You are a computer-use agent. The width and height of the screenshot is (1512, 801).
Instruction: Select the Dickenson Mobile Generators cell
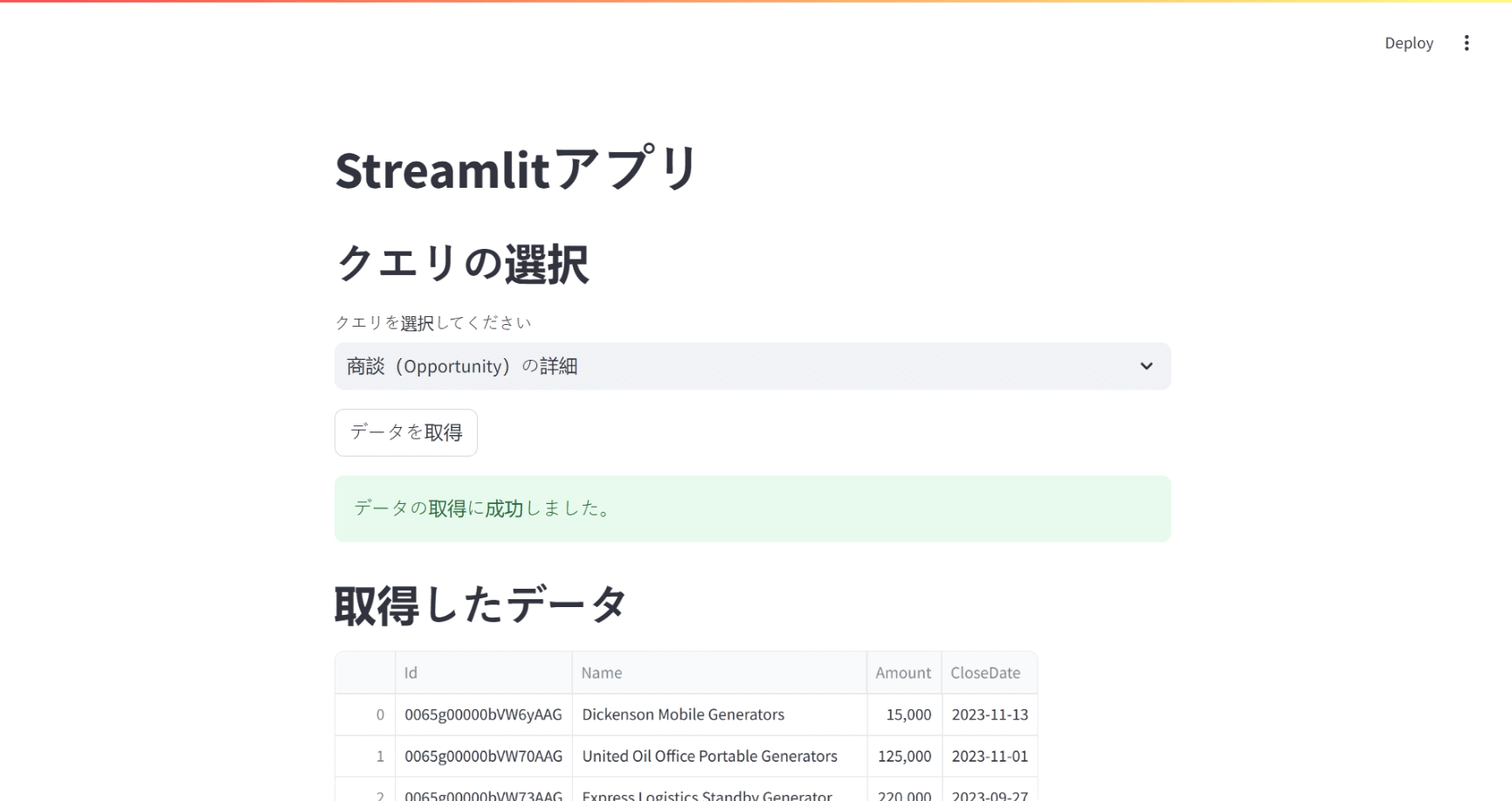(x=719, y=715)
